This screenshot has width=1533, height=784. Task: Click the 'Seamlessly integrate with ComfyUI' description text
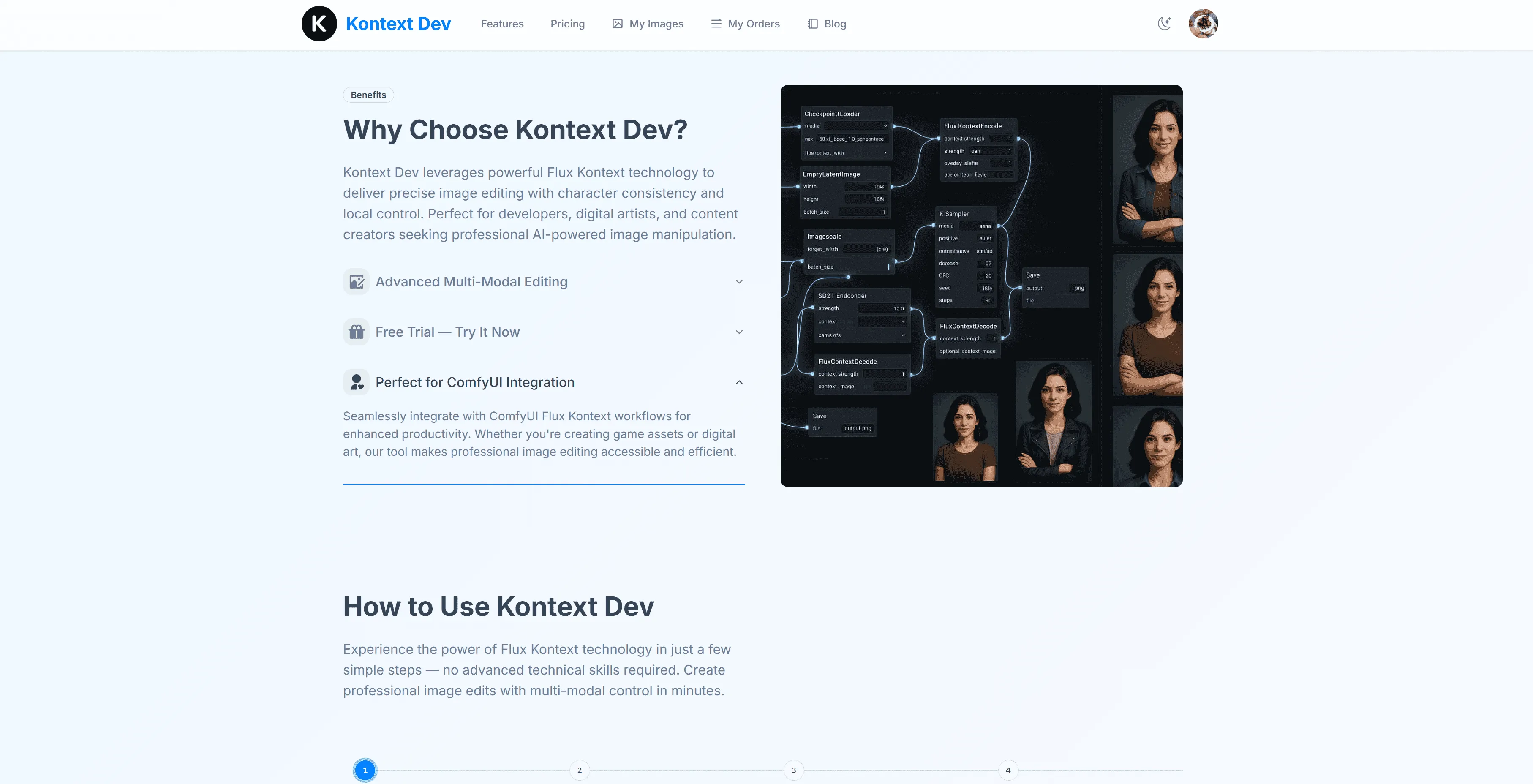coord(540,434)
